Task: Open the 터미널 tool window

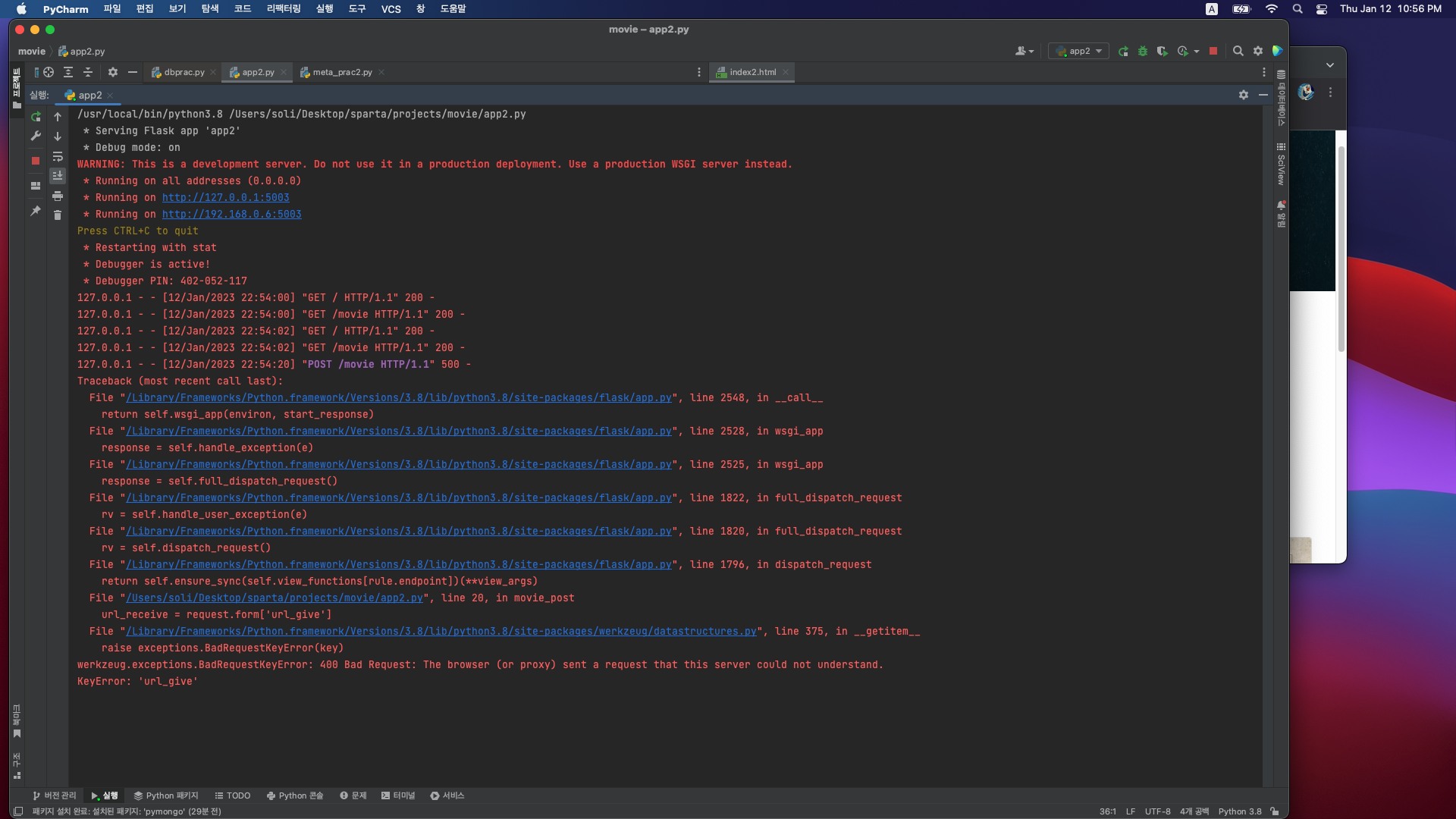Action: (x=398, y=795)
